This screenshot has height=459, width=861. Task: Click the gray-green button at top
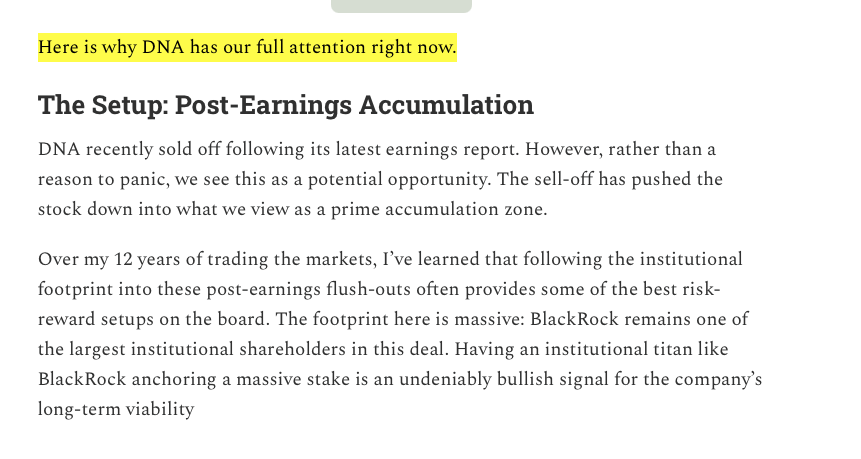click(x=401, y=5)
